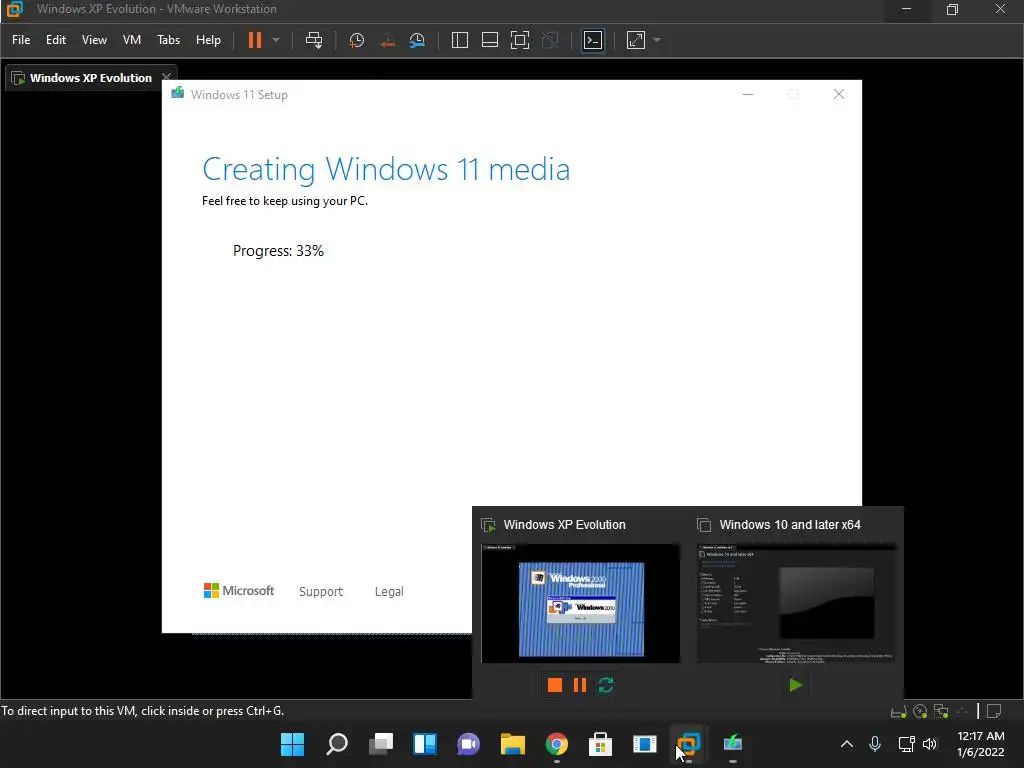Send Ctrl+Alt+Del to the VM
This screenshot has width=1024, height=768.
click(x=314, y=40)
